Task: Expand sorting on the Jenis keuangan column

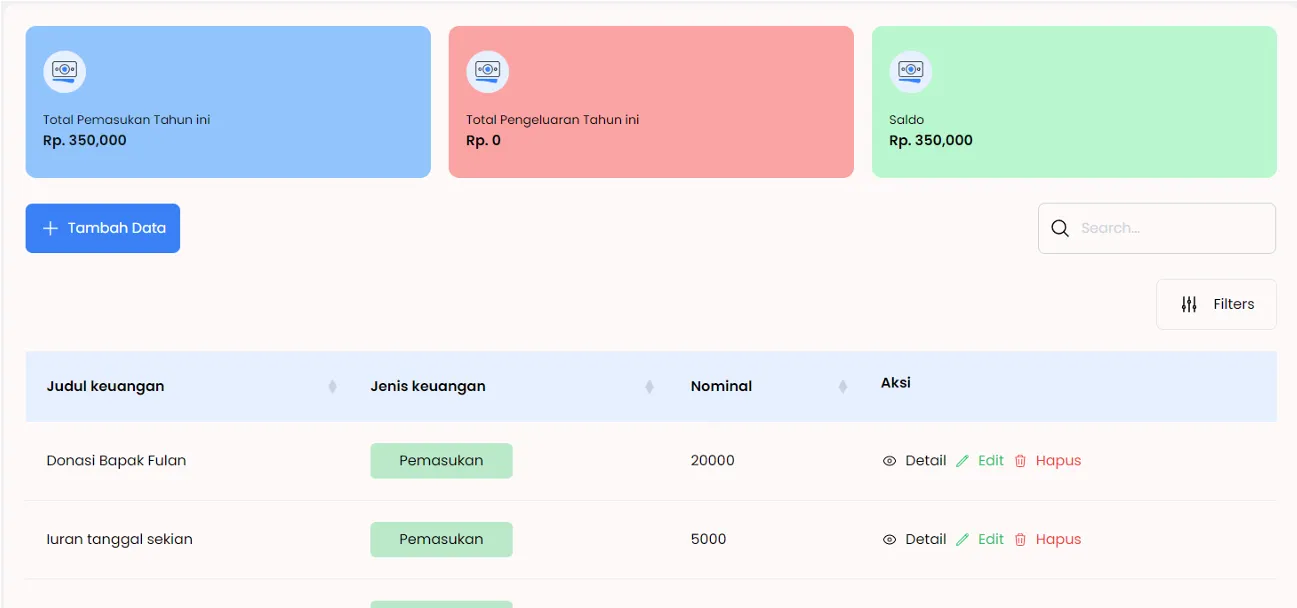Action: (x=650, y=386)
